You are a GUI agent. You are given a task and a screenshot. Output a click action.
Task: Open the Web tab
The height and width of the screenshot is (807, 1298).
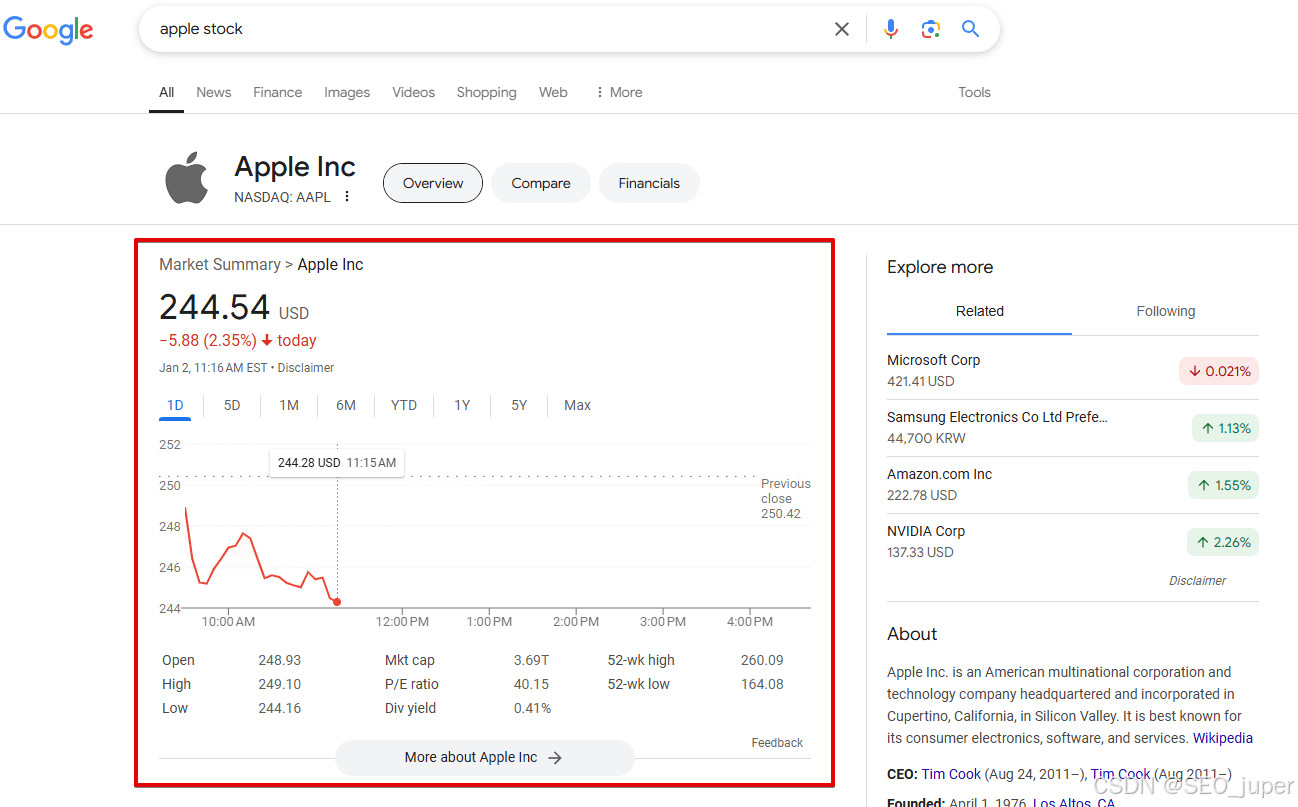click(553, 92)
